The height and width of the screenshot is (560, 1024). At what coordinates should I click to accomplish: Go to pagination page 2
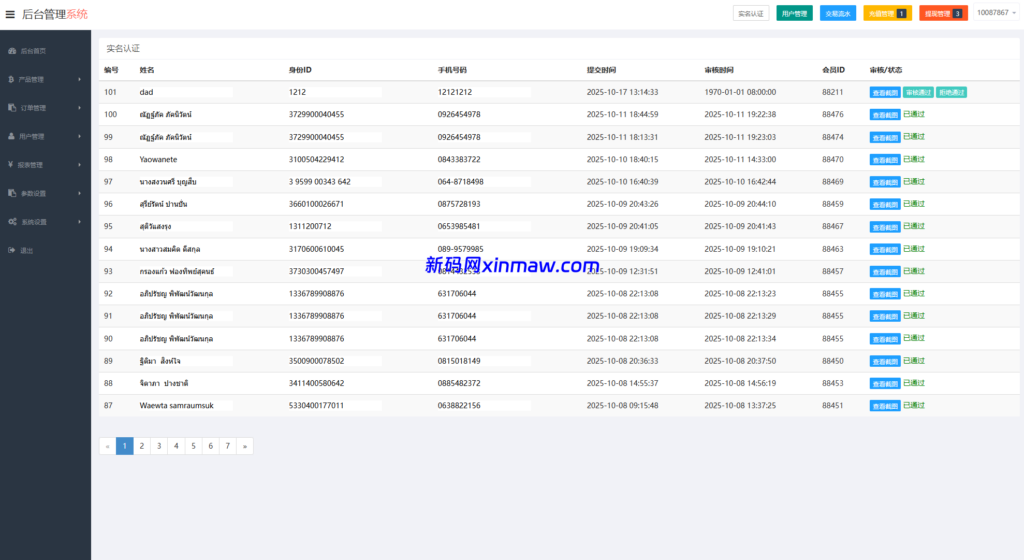click(142, 446)
